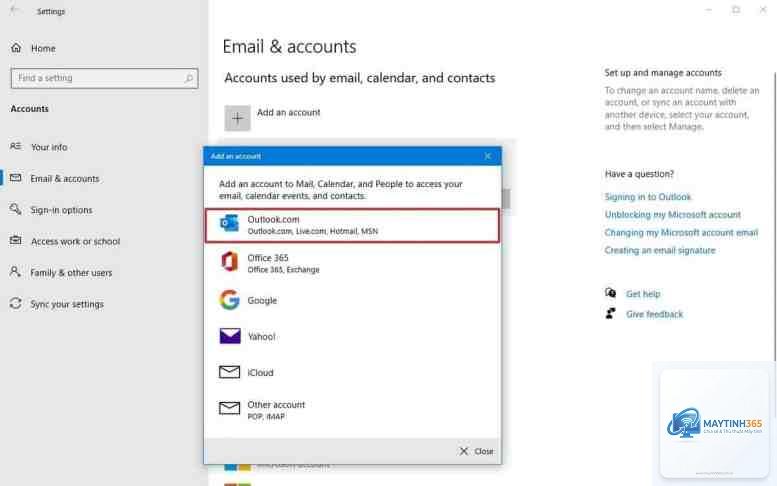
Task: Click the Family & other users icon
Action: (15, 272)
